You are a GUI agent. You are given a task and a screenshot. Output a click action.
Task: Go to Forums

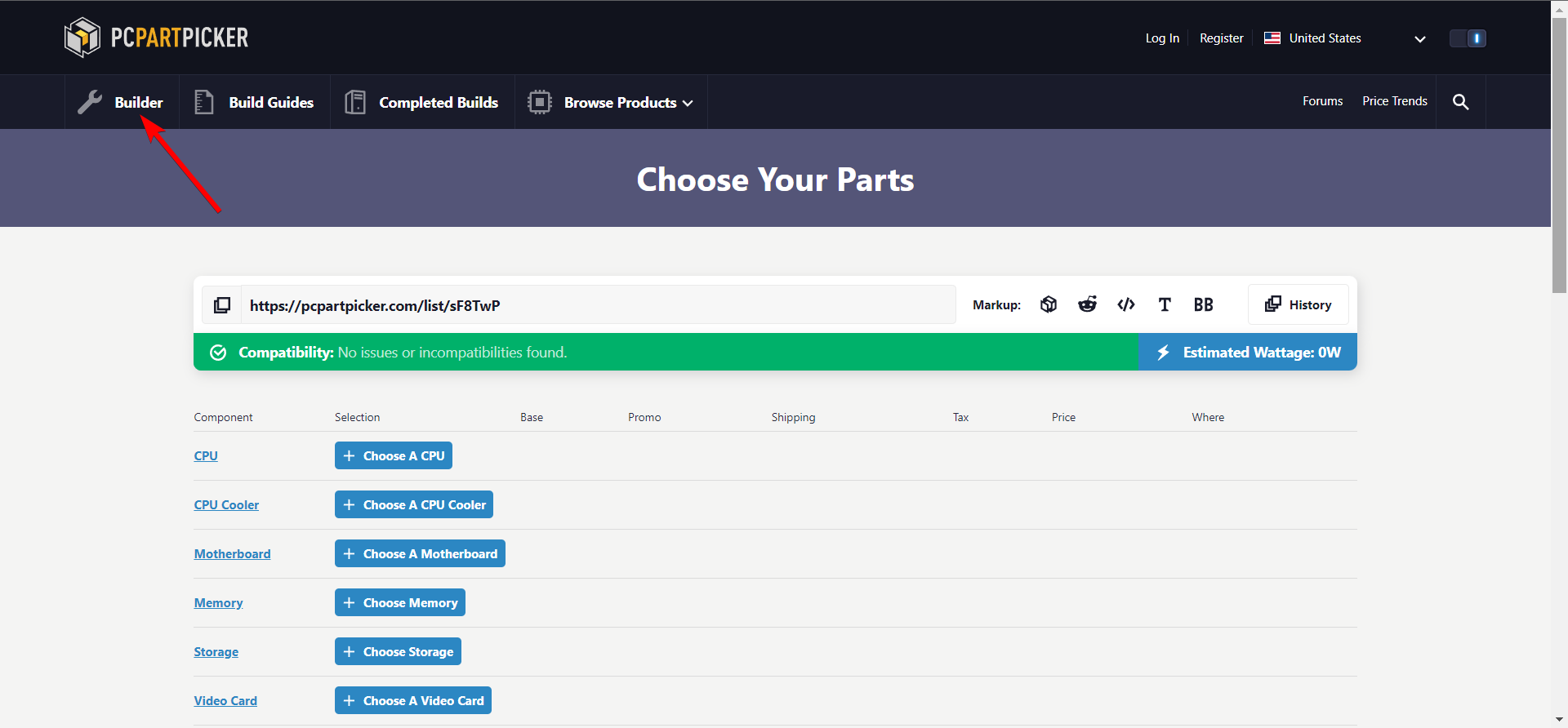point(1322,101)
